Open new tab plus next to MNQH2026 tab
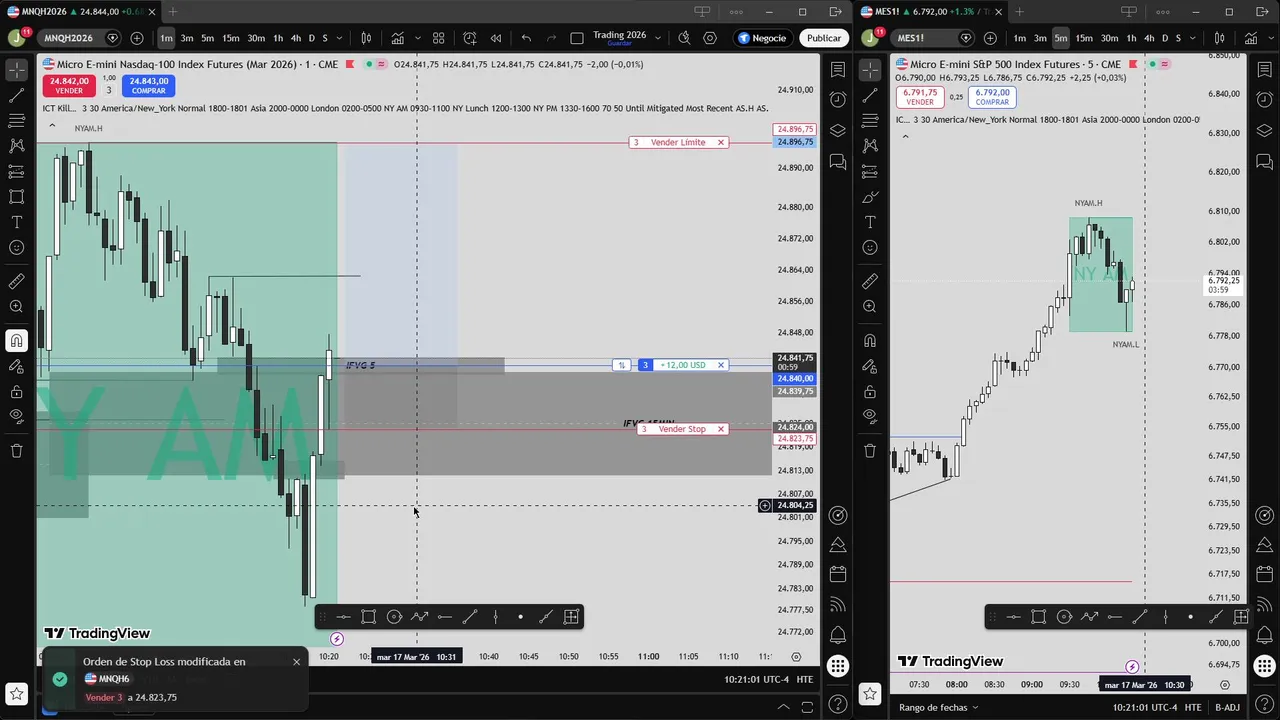Viewport: 1280px width, 720px height. click(174, 11)
